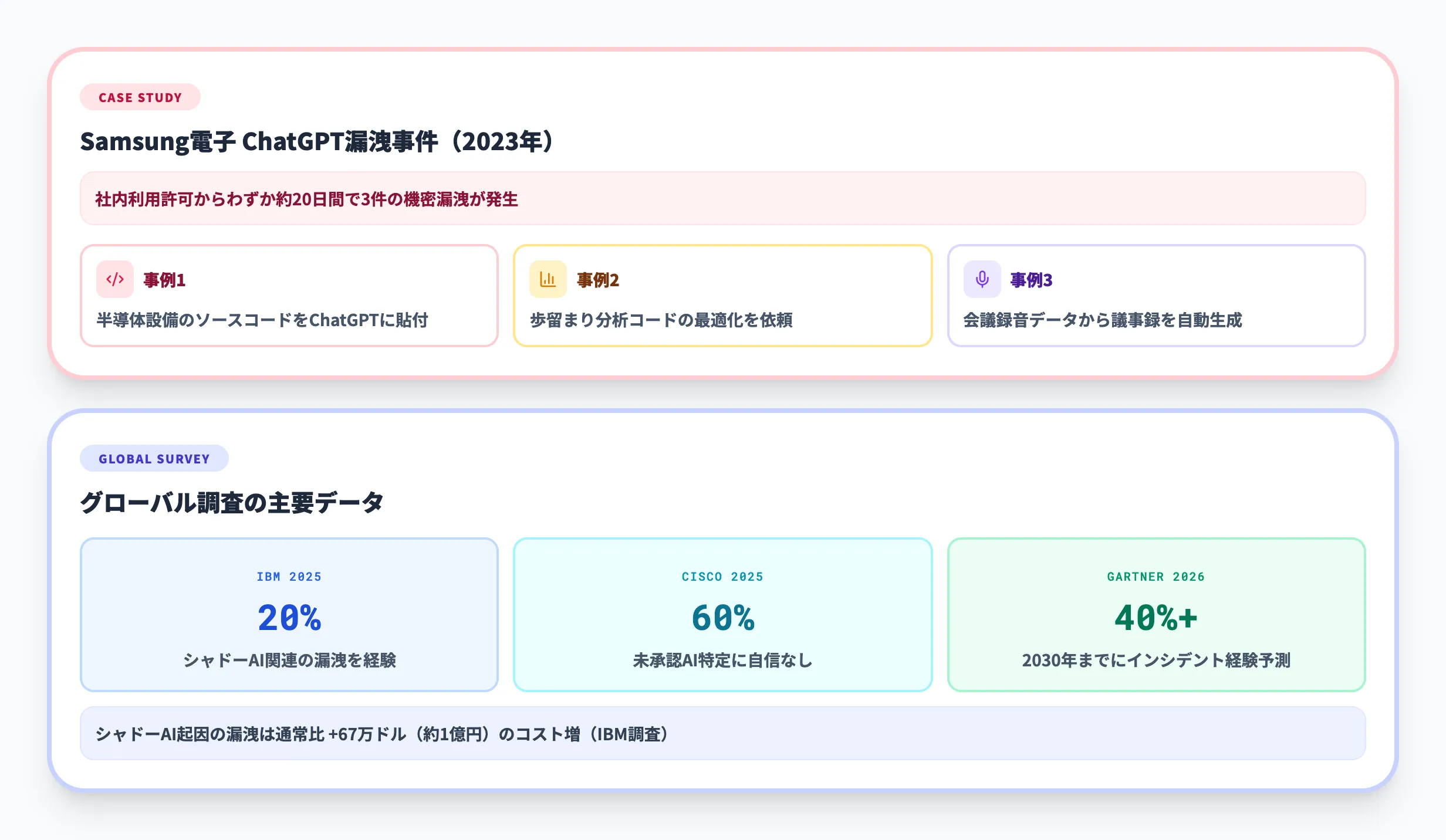1446x840 pixels.
Task: Click the CASE STUDY badge
Action: [140, 97]
